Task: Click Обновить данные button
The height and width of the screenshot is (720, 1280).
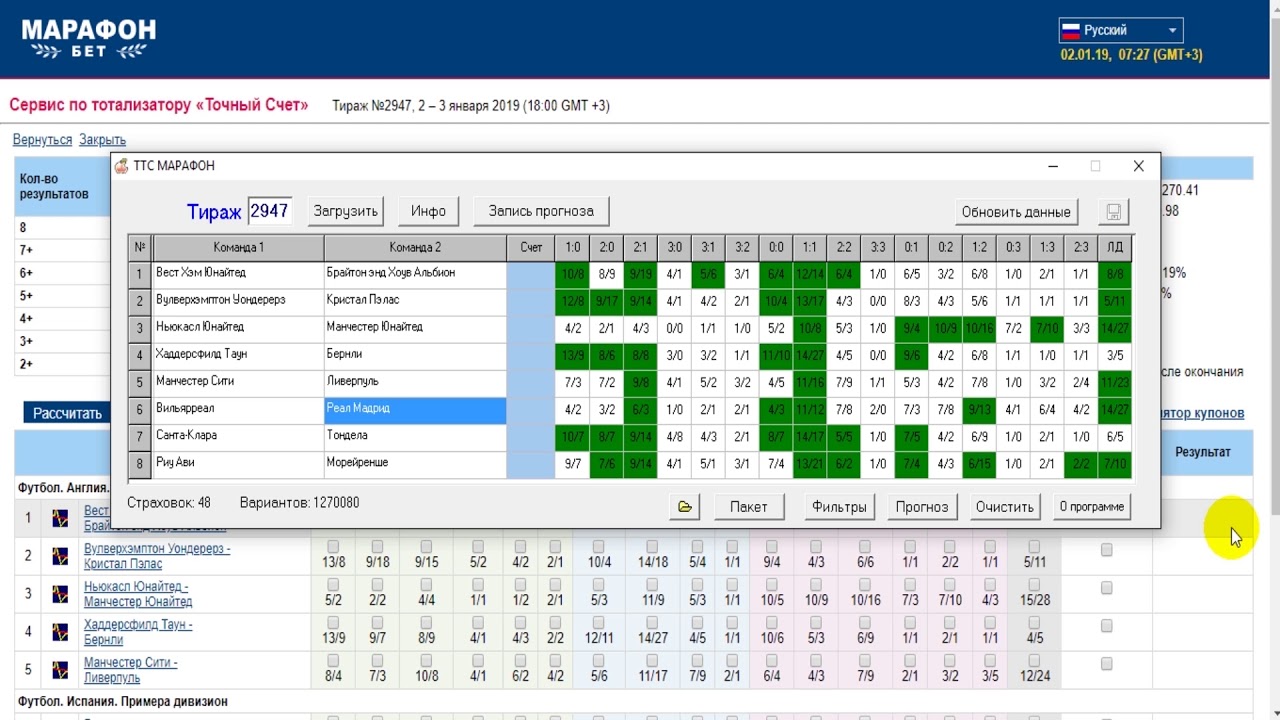Action: point(1016,212)
